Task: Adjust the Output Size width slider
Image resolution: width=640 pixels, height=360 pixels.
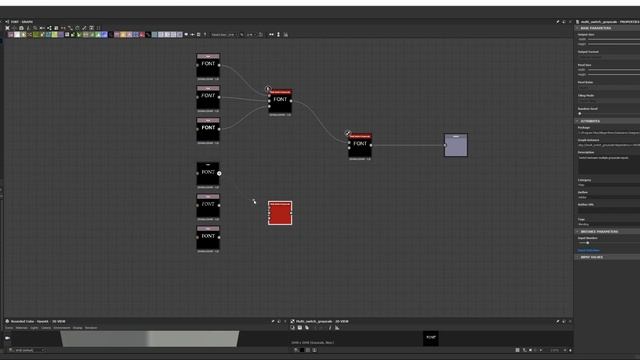Action: [613, 39]
